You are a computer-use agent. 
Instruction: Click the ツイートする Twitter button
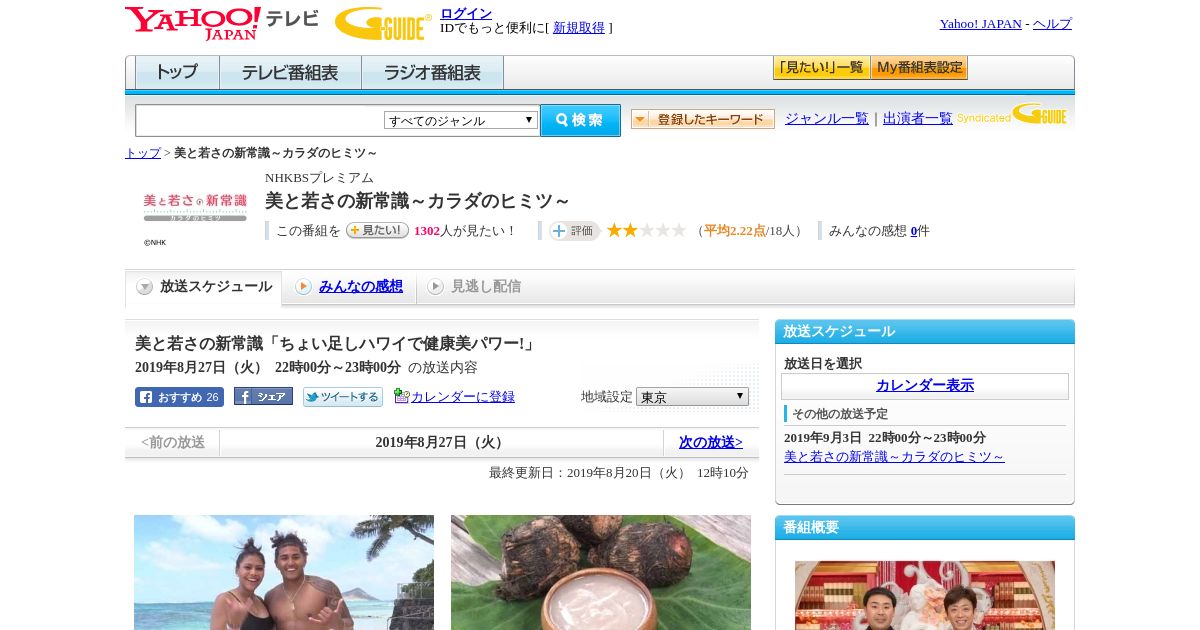tap(343, 397)
